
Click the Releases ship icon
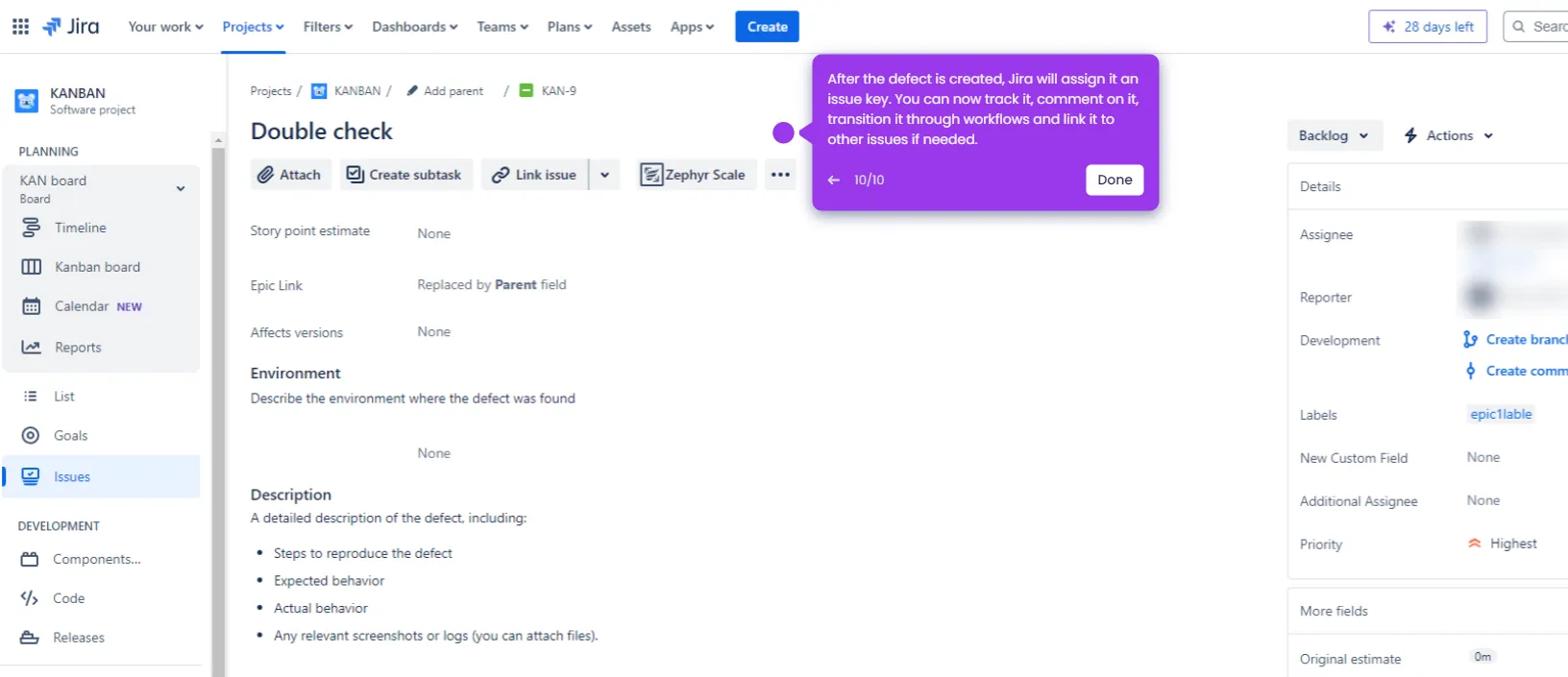point(30,638)
